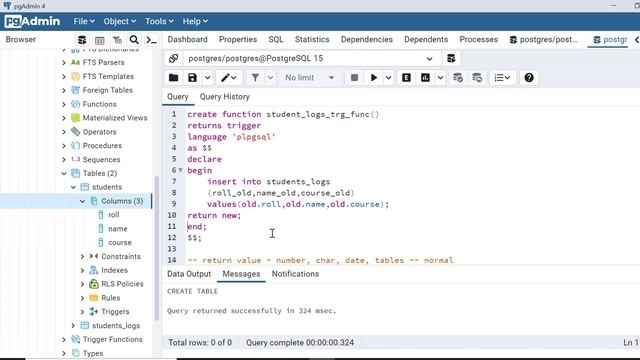Open the Query Tool icon in Browser panel
This screenshot has width=640, height=360.
82,40
